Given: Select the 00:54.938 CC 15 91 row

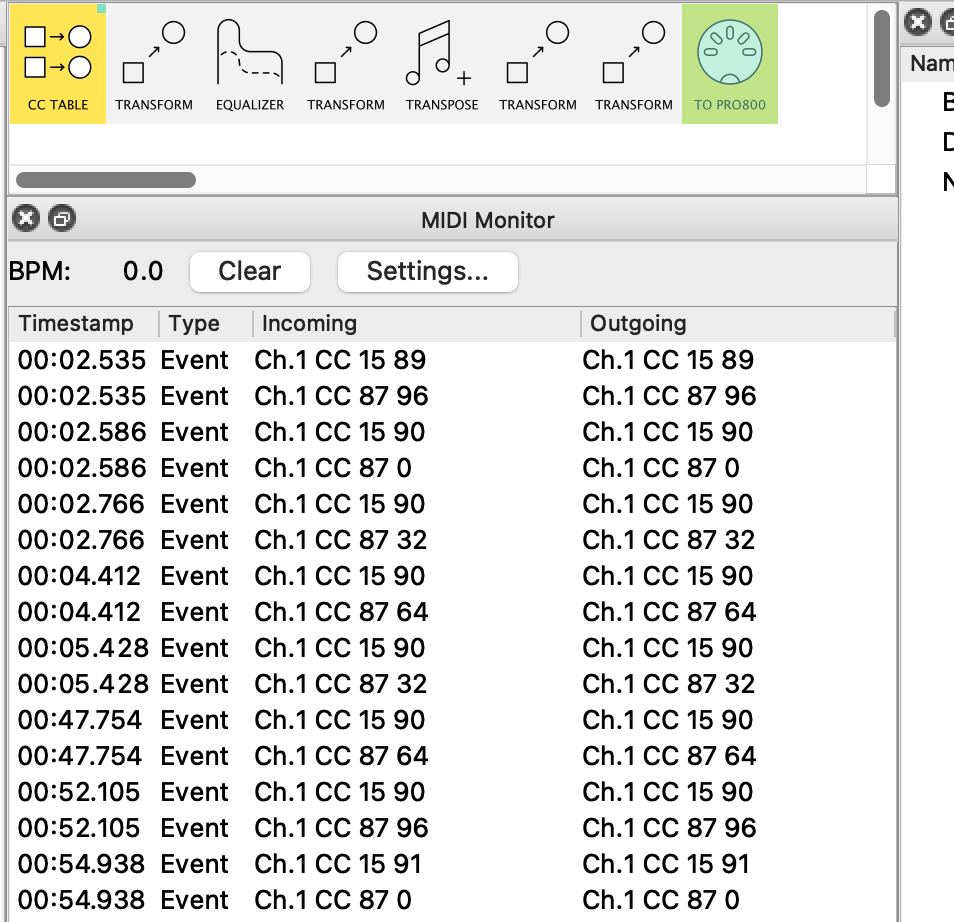Looking at the screenshot, I should [x=340, y=864].
